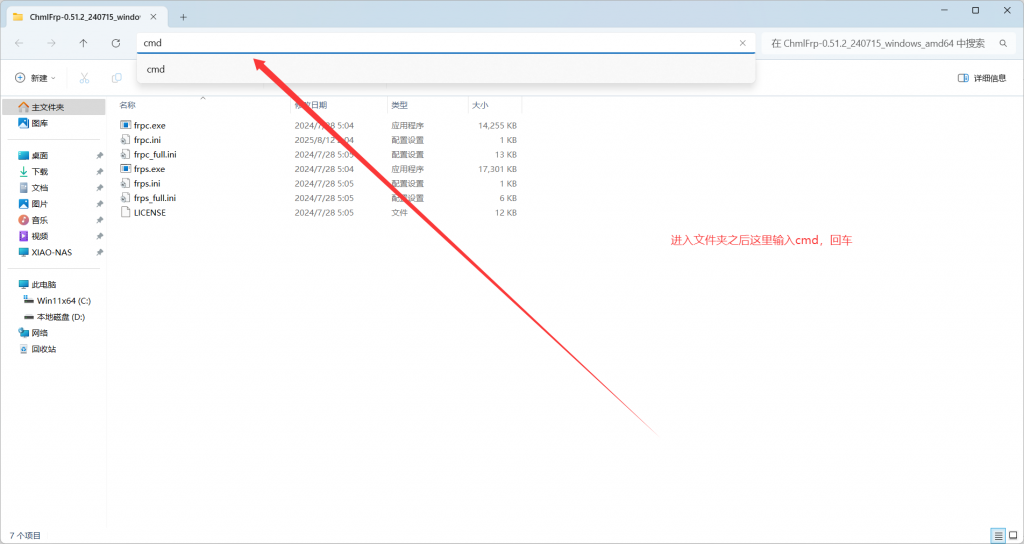Click the Cut scissors icon in the toolbar
Screen dimensions: 1024x544
[x=84, y=78]
